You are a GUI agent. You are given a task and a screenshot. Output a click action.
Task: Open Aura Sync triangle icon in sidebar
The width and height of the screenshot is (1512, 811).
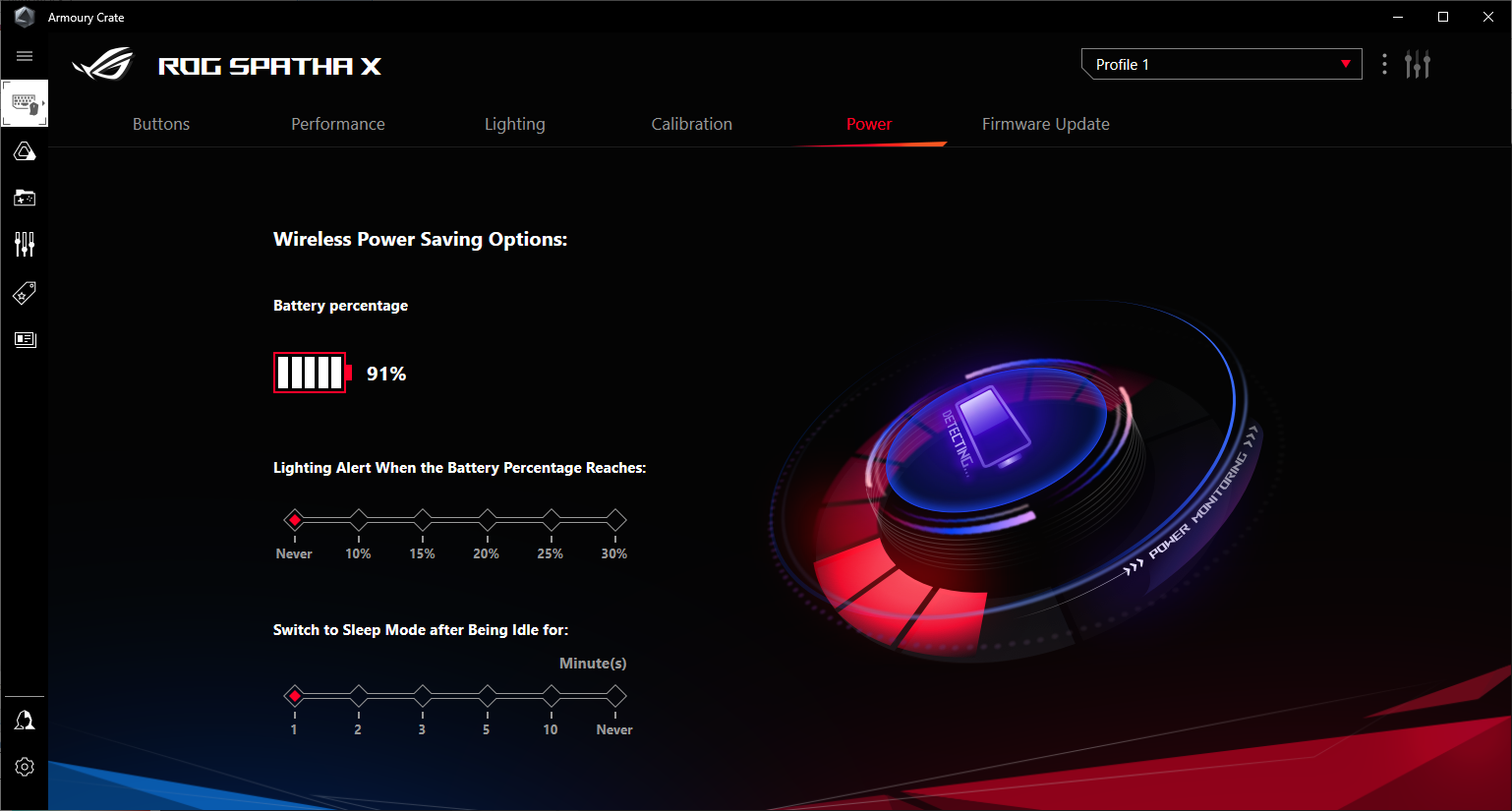25,151
